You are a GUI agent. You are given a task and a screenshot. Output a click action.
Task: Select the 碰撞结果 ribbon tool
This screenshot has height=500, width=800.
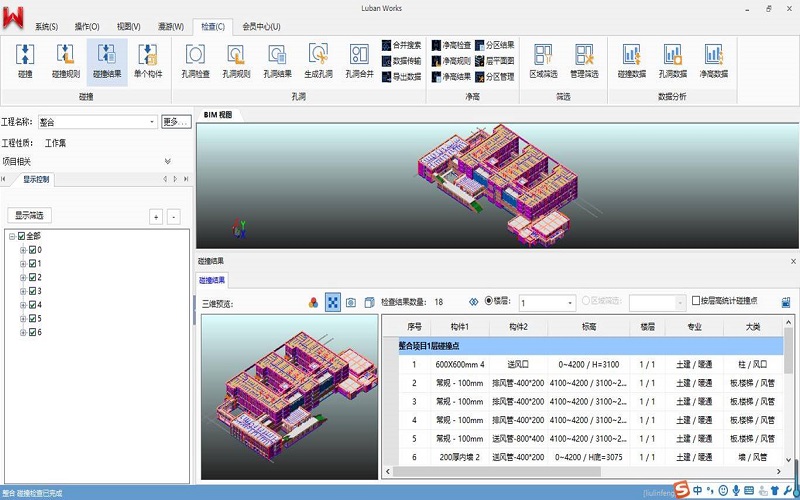(x=107, y=61)
